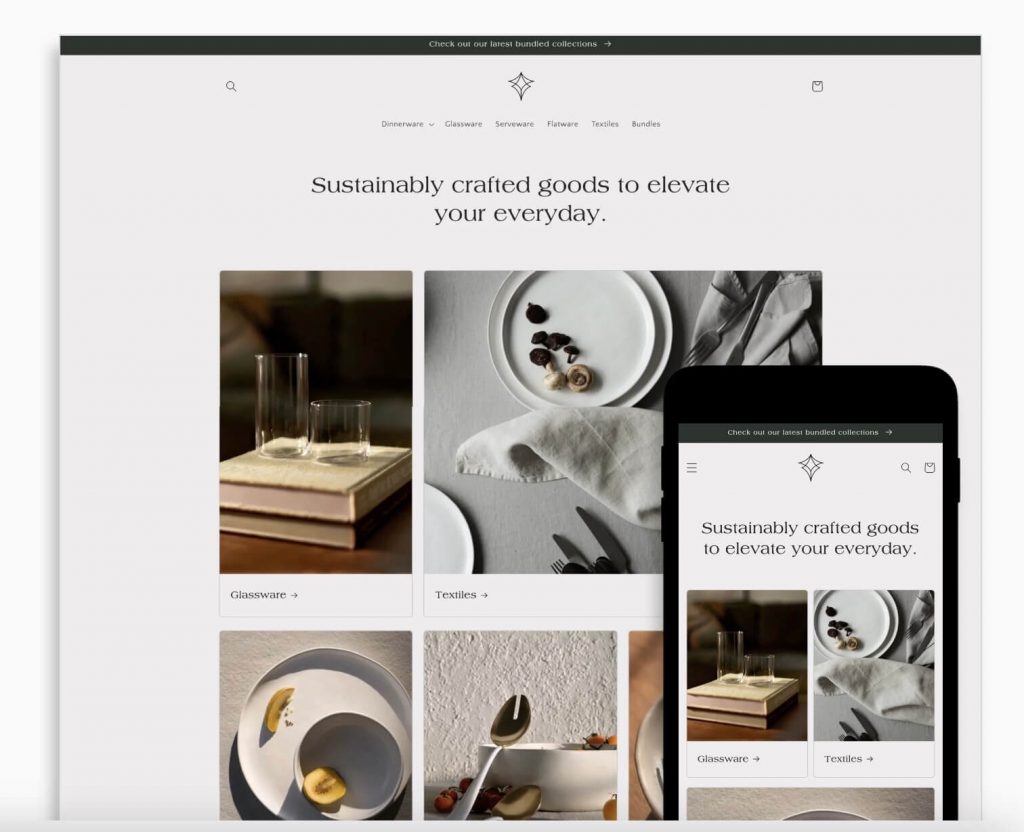This screenshot has height=832, width=1024.
Task: Tap the phone Textiles collection link
Action: tap(848, 759)
